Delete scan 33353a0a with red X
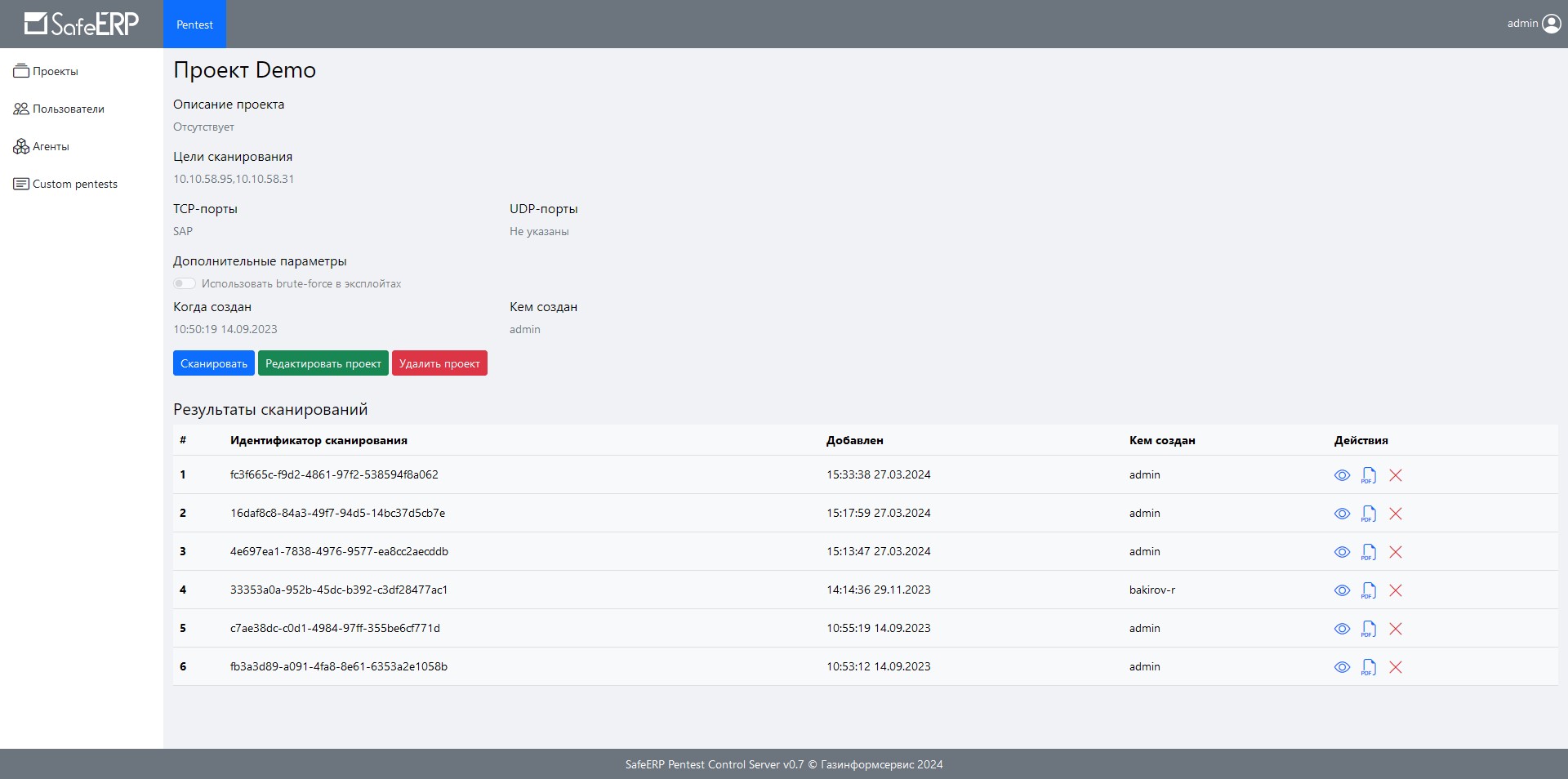This screenshot has height=779, width=1568. [1396, 590]
